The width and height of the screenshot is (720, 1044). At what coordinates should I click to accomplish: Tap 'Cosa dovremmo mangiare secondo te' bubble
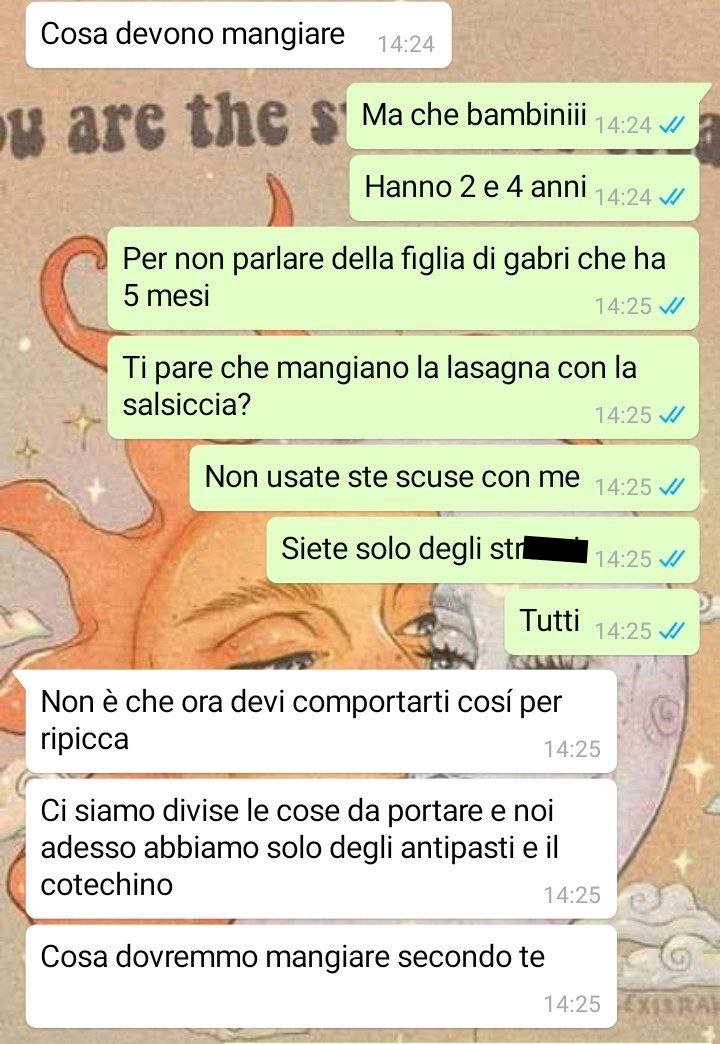(x=321, y=977)
